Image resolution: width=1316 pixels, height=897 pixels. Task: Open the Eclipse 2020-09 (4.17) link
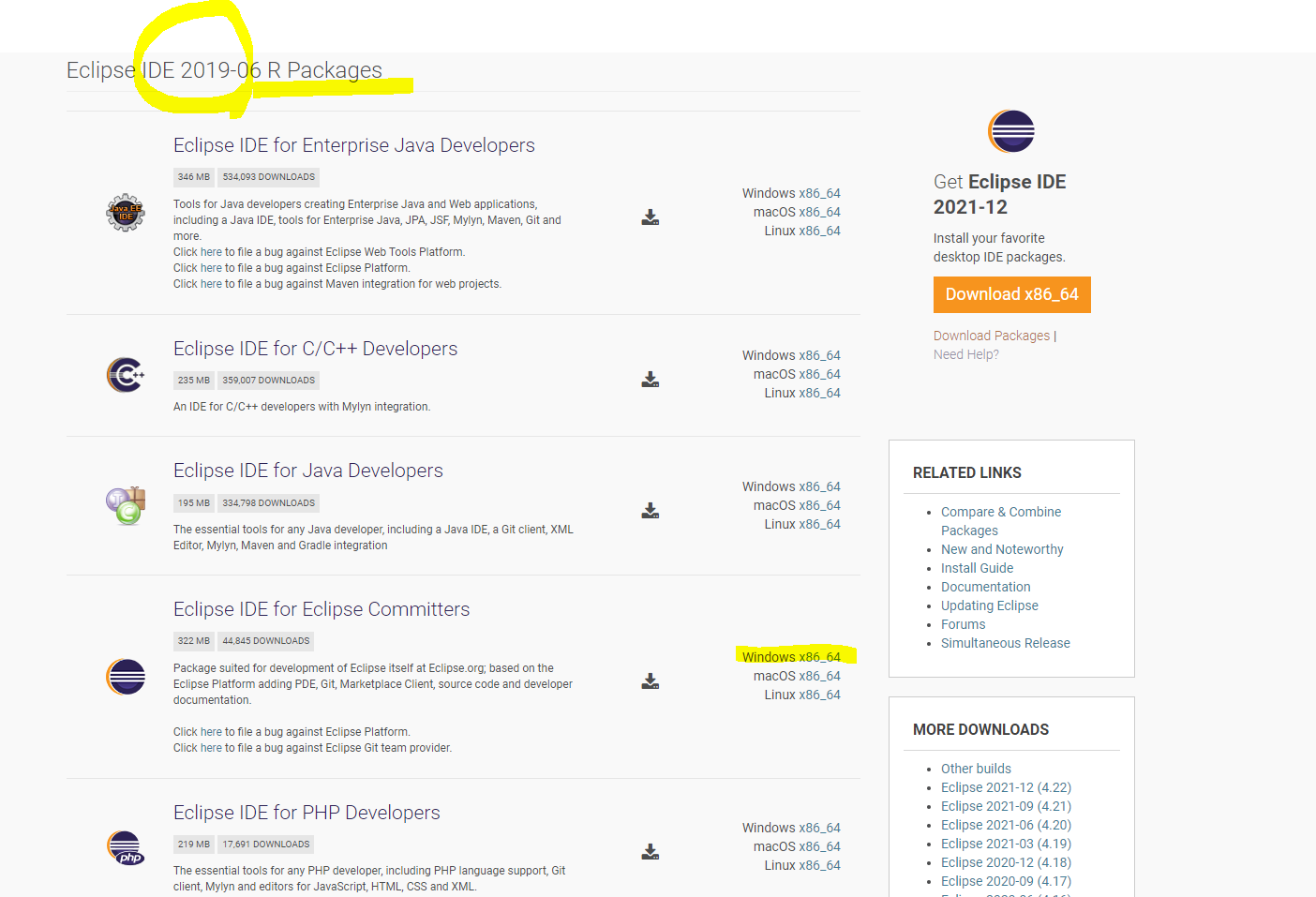(x=1006, y=881)
